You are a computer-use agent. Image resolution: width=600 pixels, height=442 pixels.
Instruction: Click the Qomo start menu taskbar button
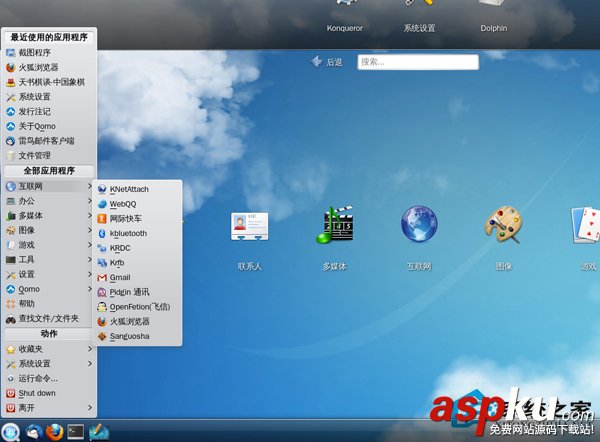11,432
